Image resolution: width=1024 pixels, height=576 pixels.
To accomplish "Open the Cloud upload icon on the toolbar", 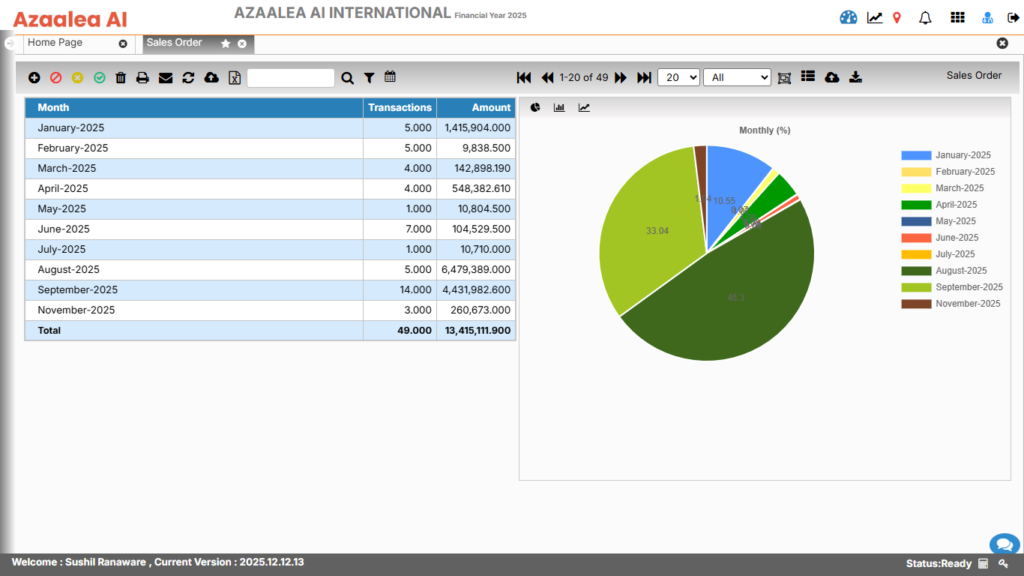I will (209, 77).
